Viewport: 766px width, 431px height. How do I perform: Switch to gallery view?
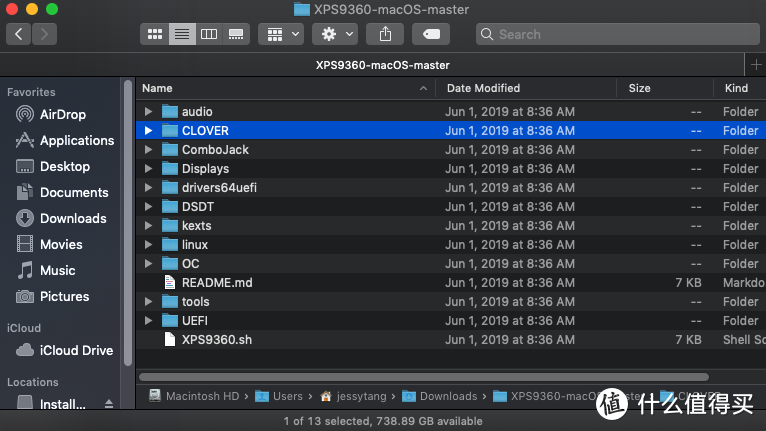(236, 34)
